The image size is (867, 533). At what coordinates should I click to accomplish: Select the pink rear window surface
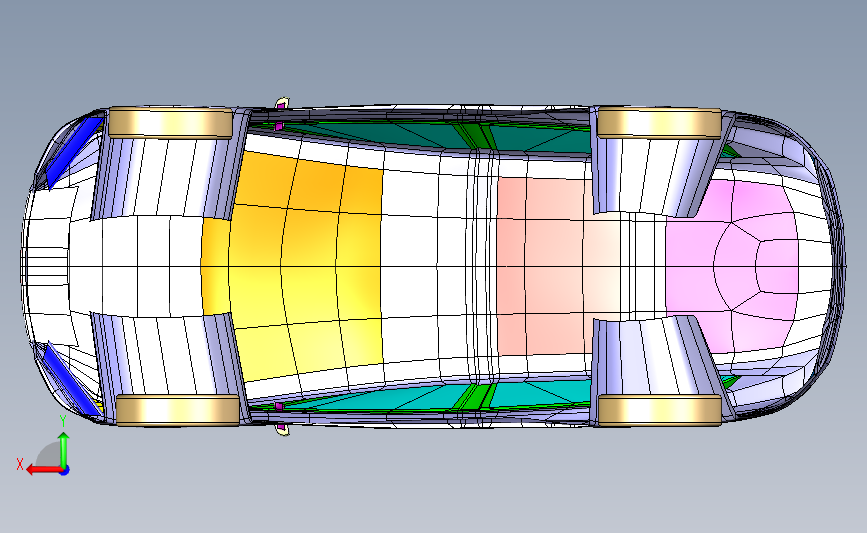click(733, 266)
